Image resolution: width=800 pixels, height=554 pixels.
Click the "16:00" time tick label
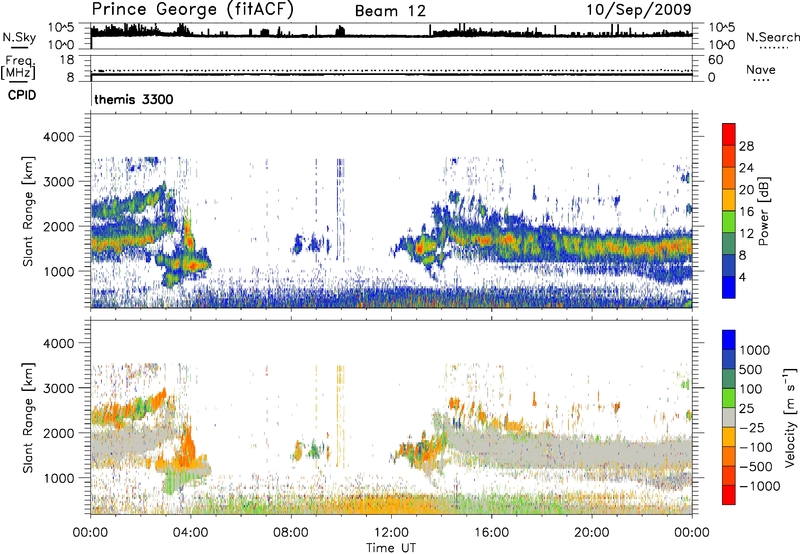[491, 533]
